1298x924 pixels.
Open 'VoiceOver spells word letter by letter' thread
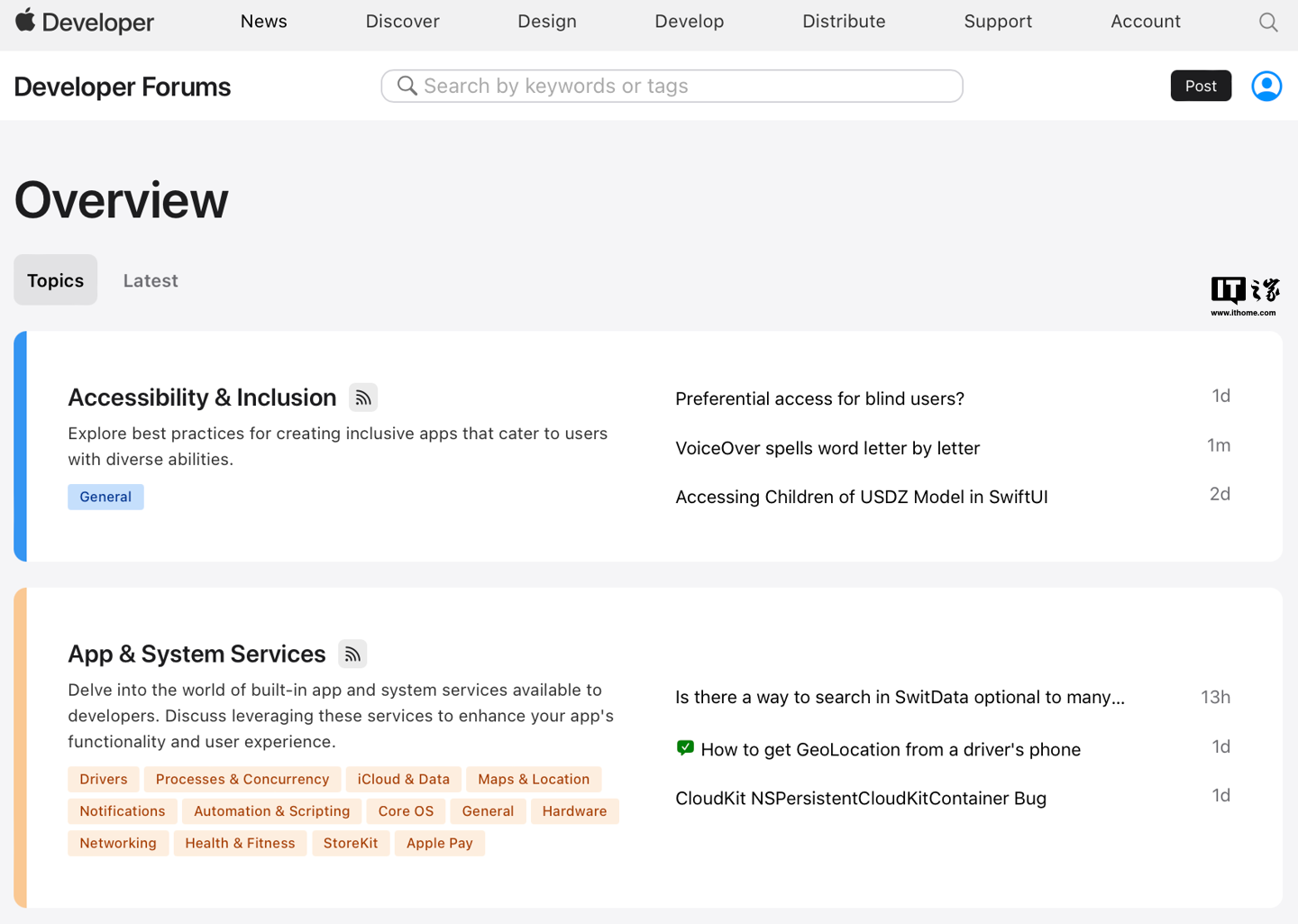pos(827,448)
